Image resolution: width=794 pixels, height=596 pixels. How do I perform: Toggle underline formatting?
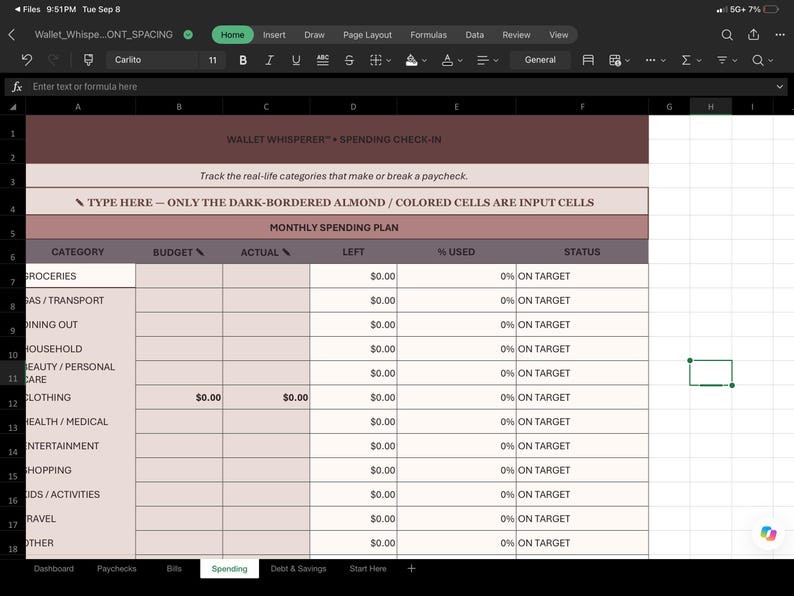click(x=296, y=60)
